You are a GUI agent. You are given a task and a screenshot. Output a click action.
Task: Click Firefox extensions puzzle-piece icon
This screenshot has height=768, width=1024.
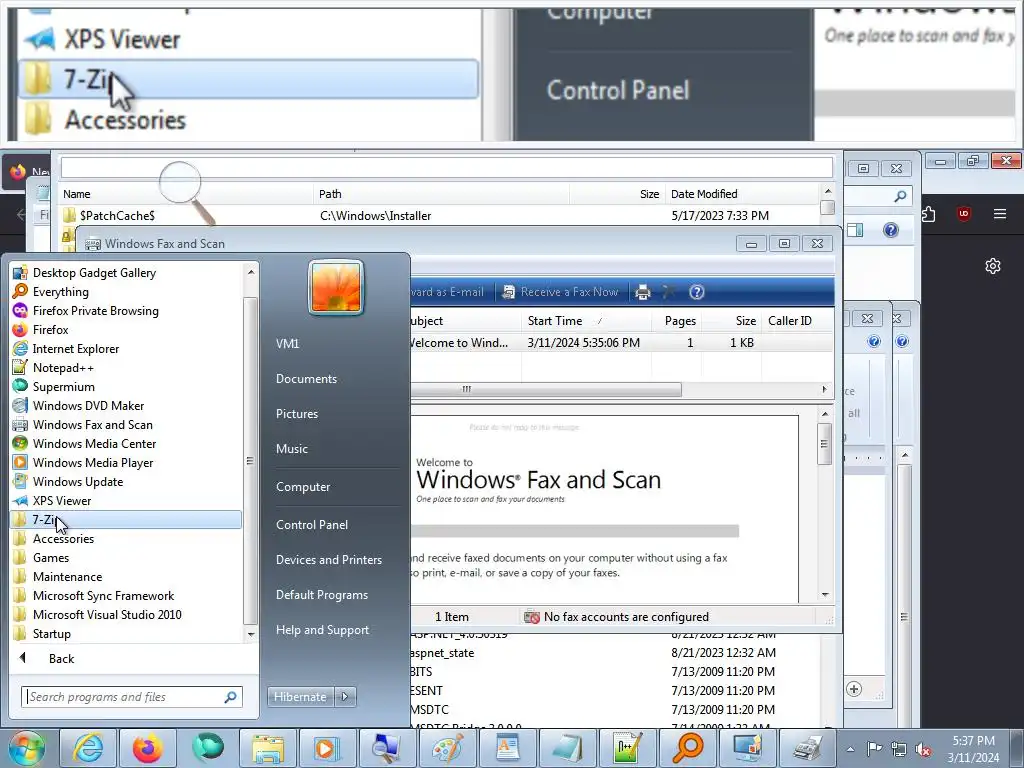pos(928,214)
